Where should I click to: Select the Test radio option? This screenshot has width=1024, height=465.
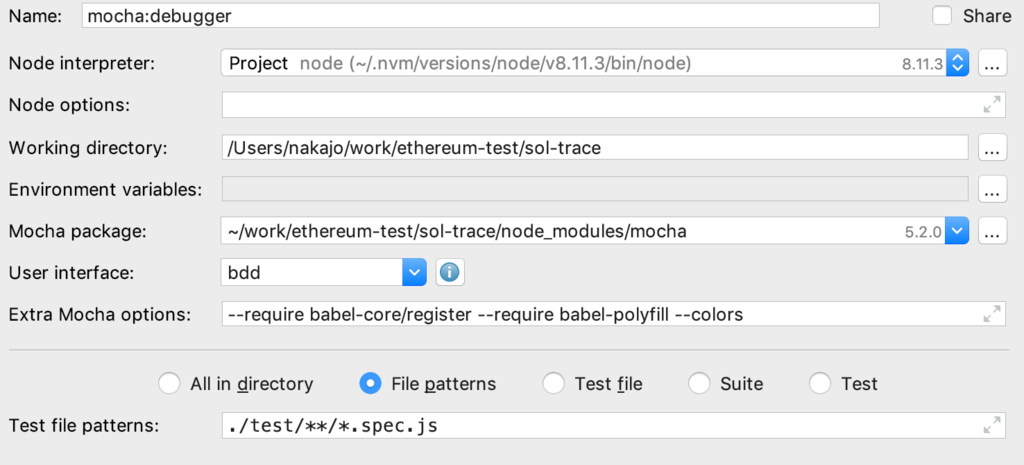(820, 383)
